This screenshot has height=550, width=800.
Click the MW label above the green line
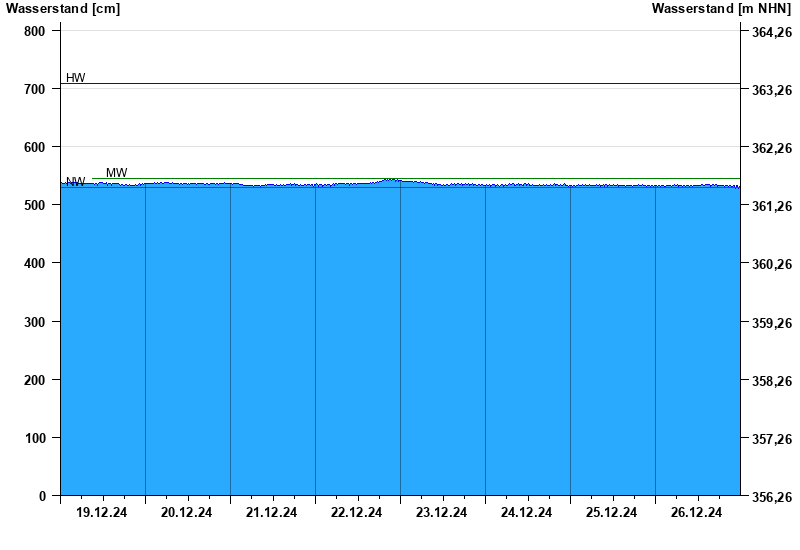coord(116,173)
